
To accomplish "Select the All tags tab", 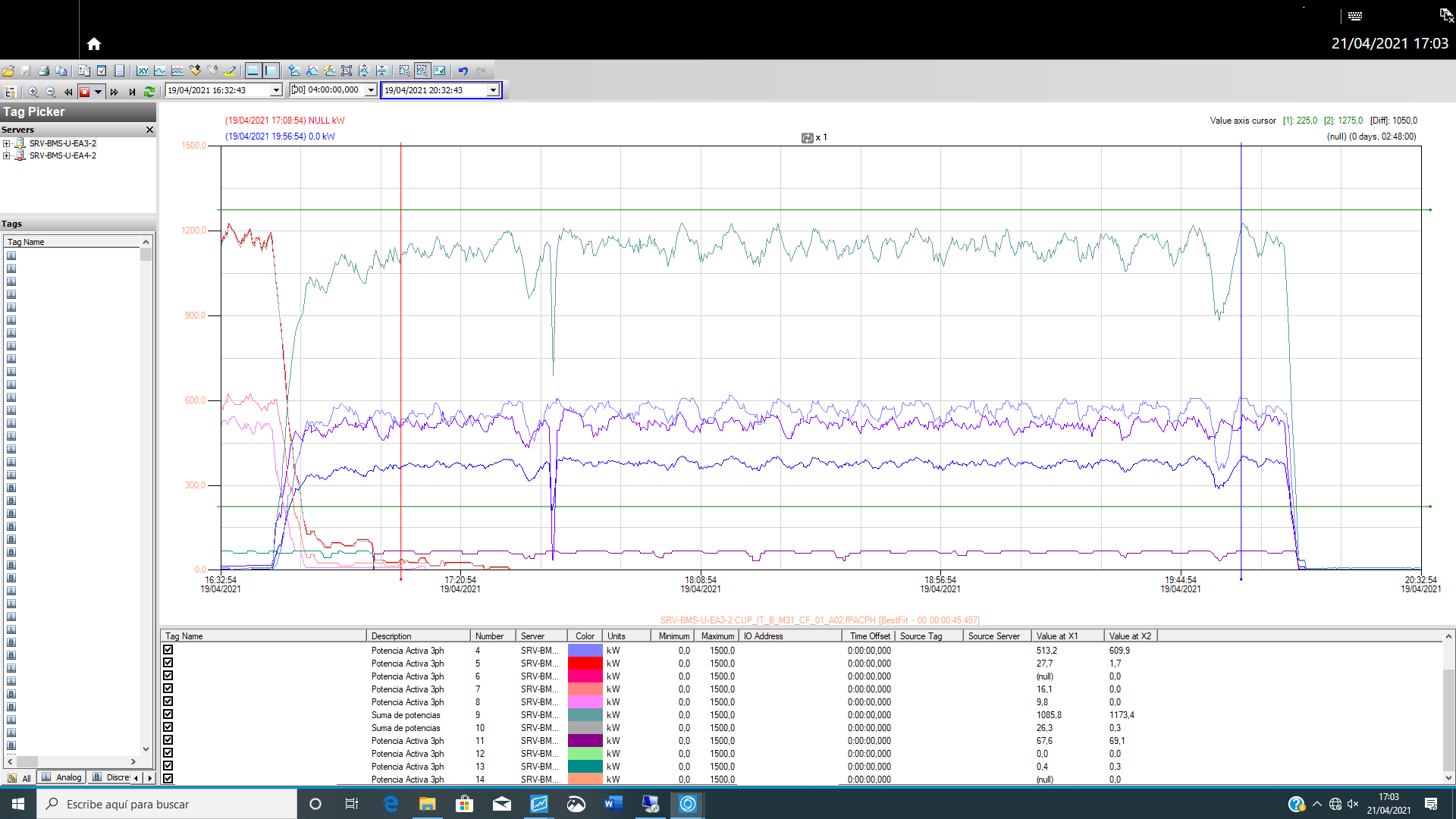I will [20, 778].
